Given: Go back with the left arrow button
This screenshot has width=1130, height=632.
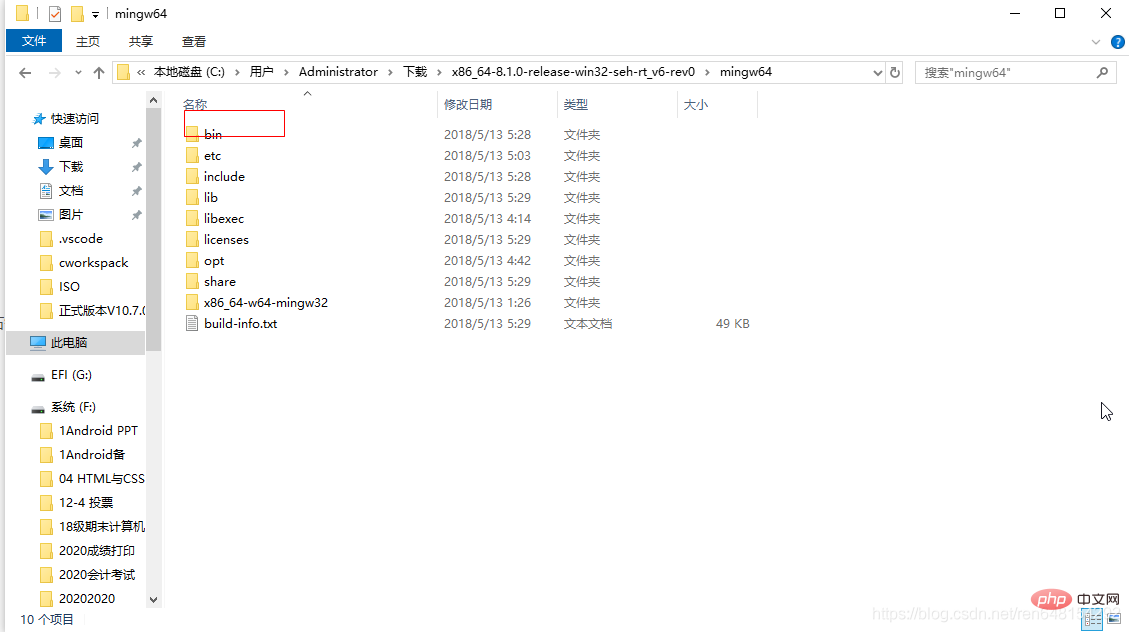Looking at the screenshot, I should coord(25,73).
